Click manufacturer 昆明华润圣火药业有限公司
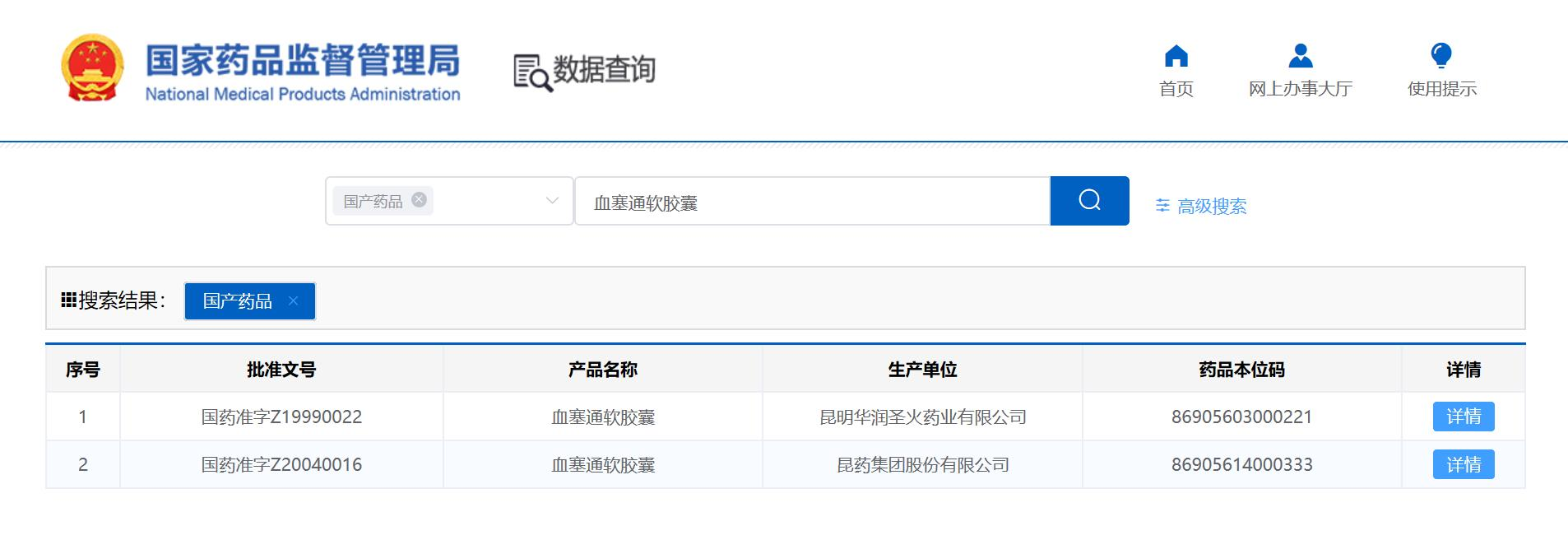 tap(923, 417)
